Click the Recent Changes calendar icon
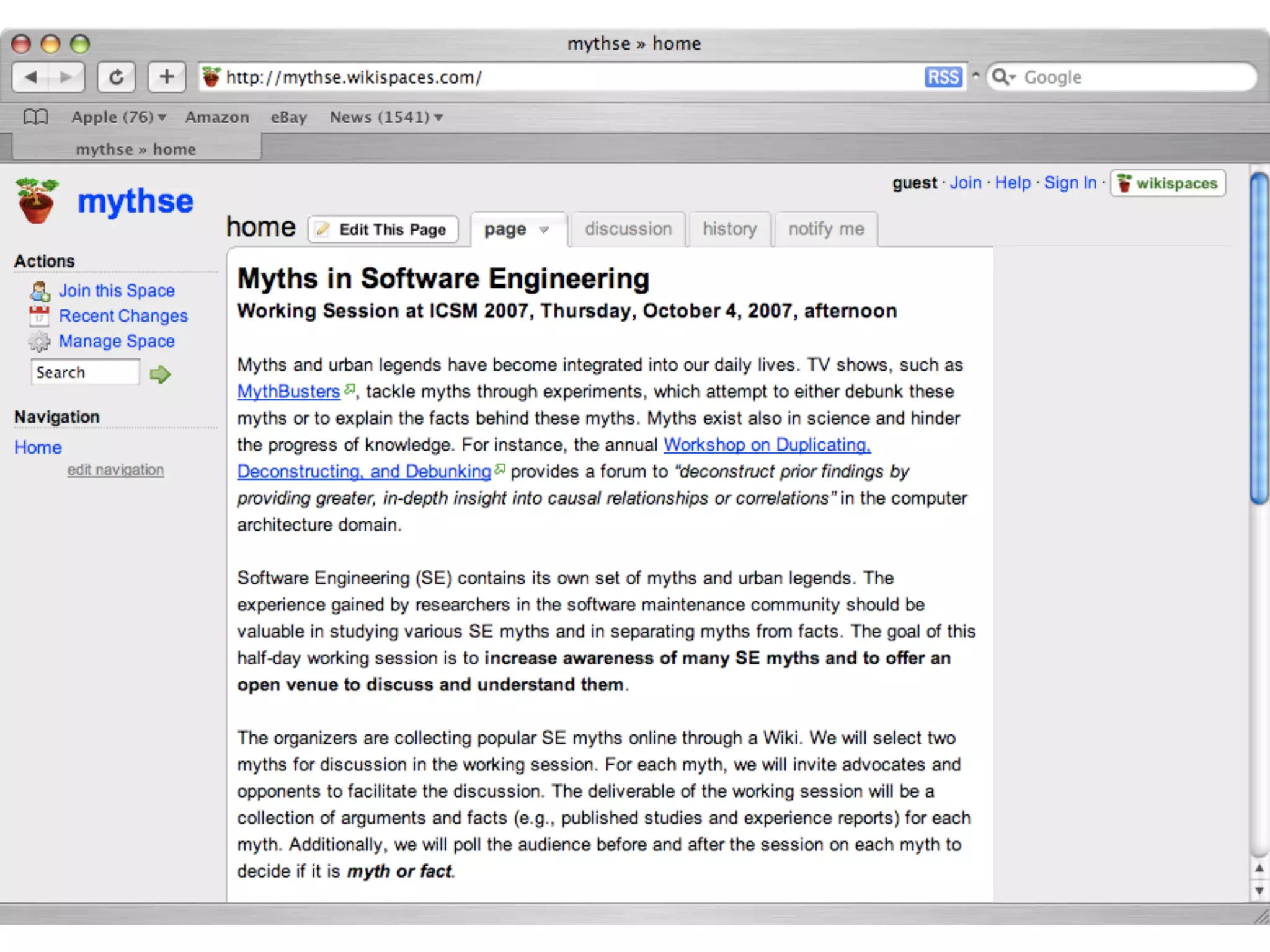 [39, 315]
